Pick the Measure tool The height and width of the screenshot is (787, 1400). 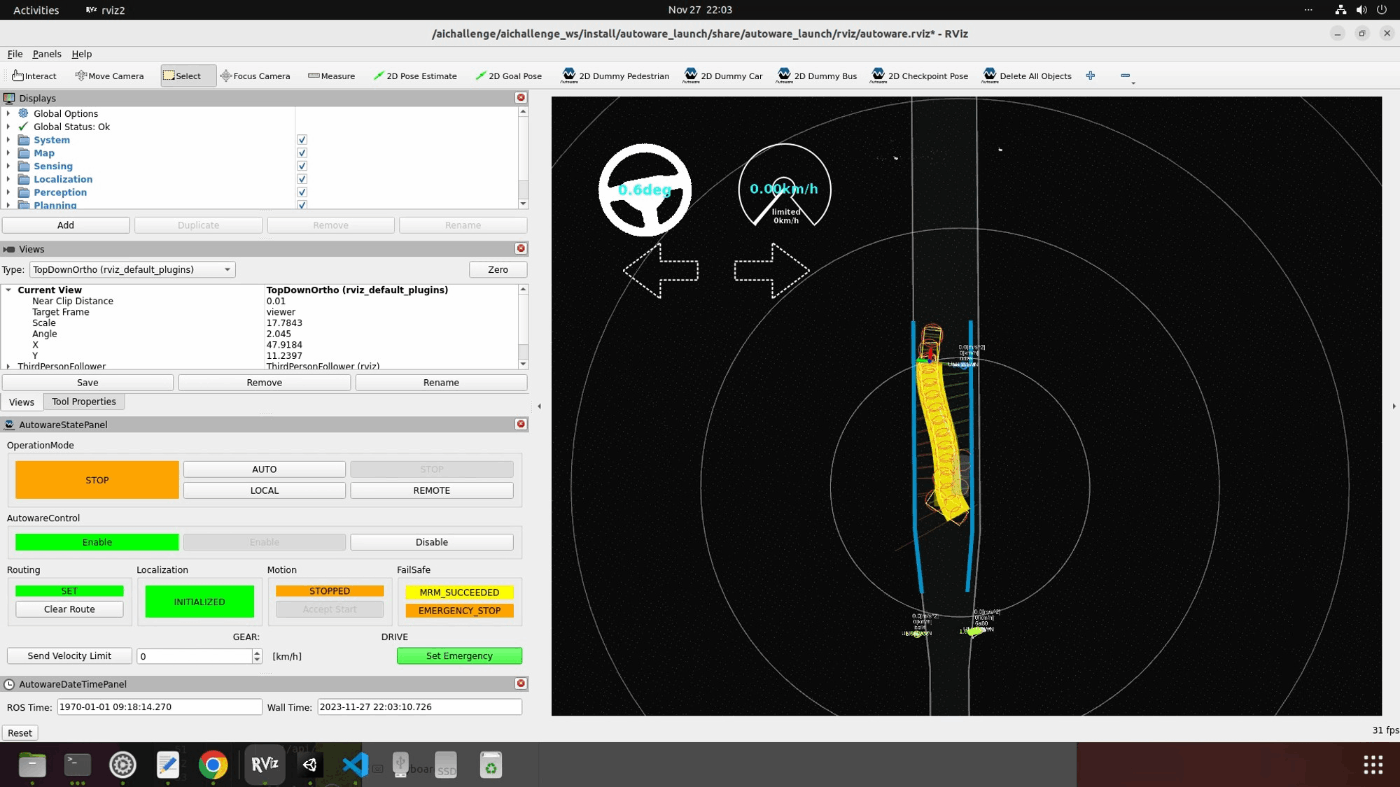(331, 76)
